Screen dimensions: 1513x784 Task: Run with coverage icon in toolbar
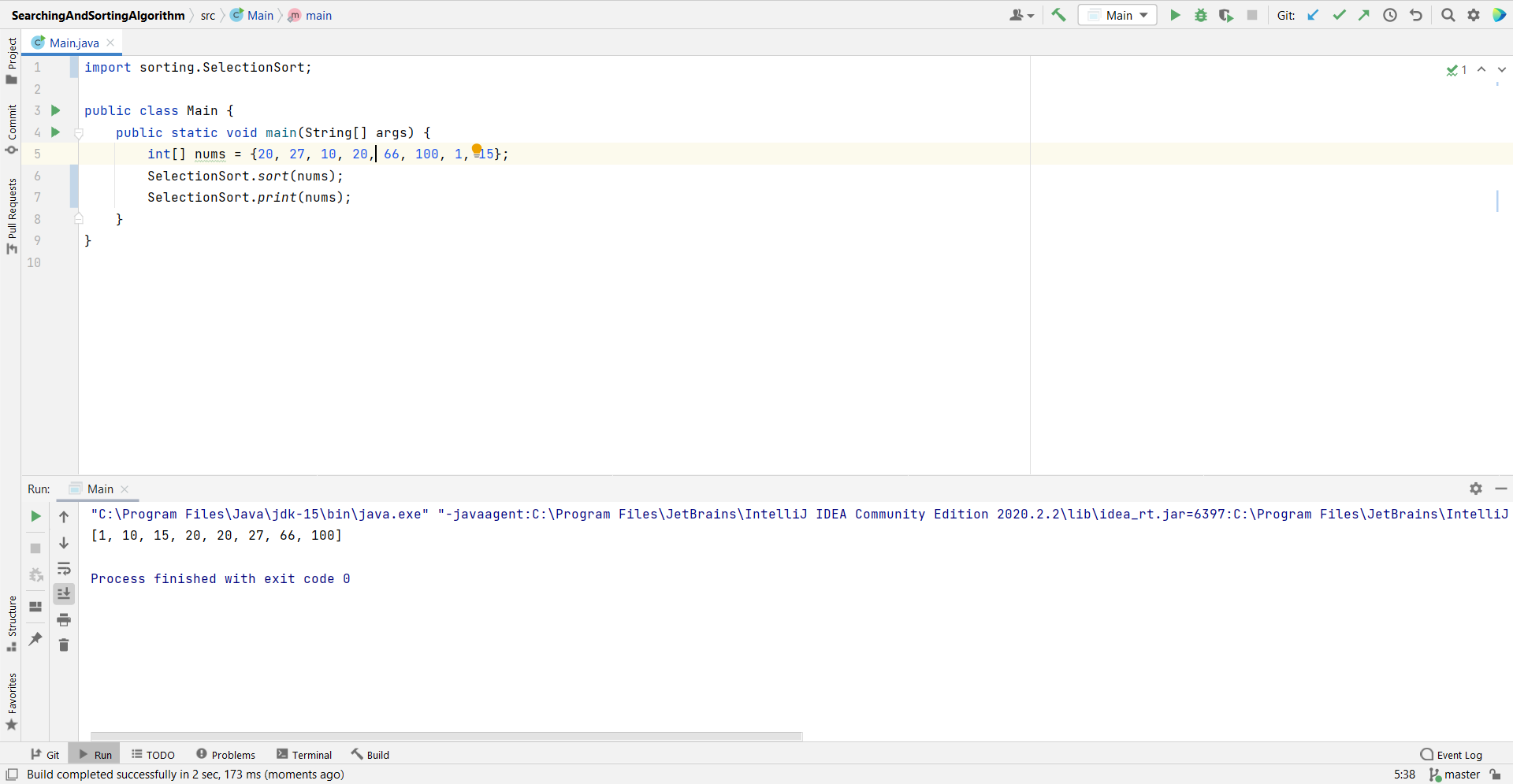point(1225,15)
